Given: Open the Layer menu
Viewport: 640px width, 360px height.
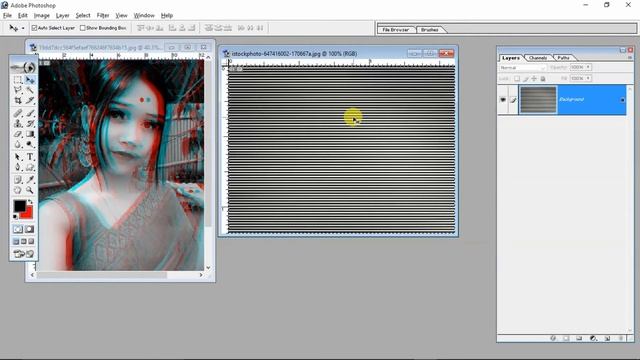Looking at the screenshot, I should click(x=62, y=16).
